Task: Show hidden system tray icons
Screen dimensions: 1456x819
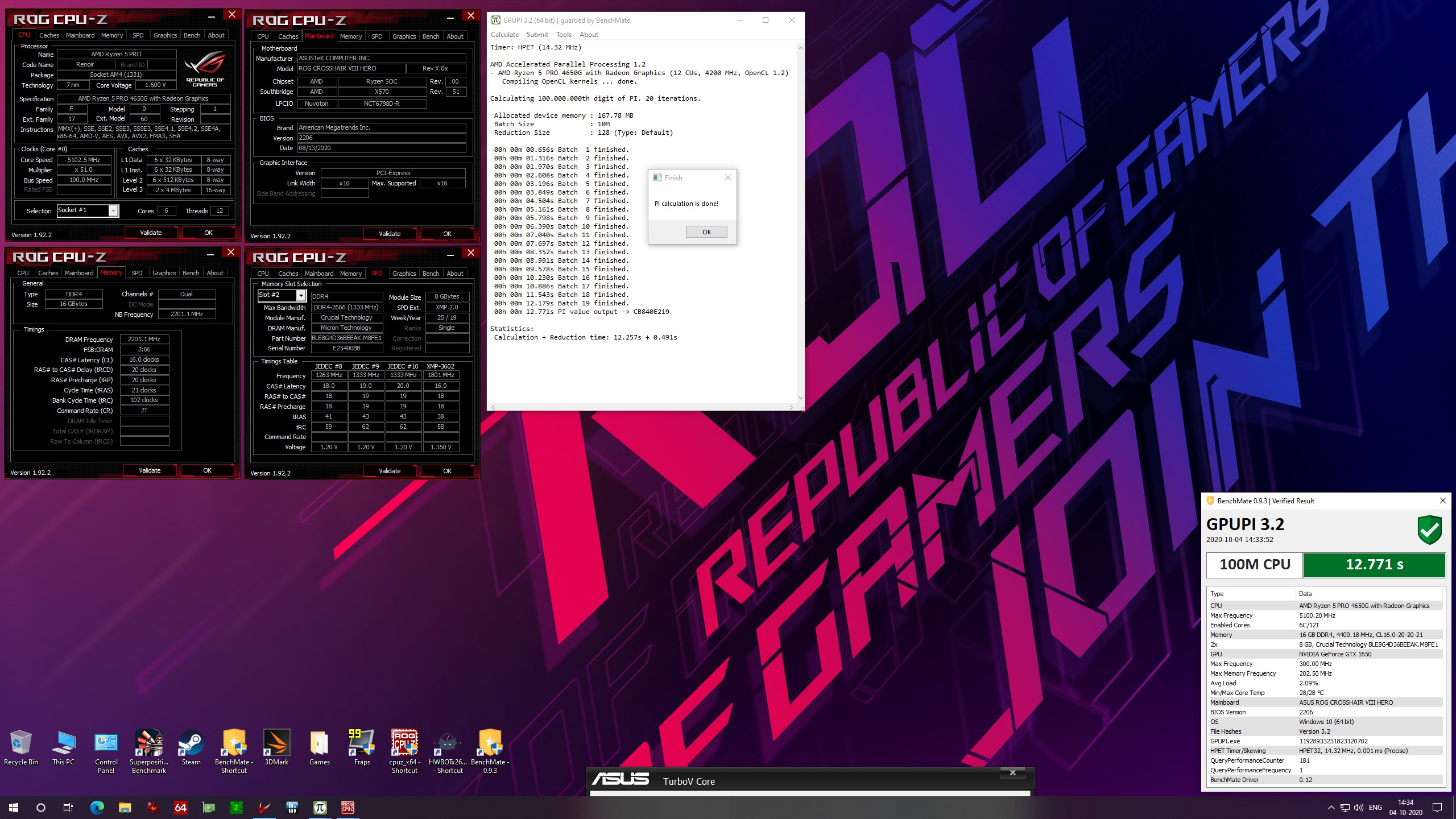Action: [x=1331, y=808]
